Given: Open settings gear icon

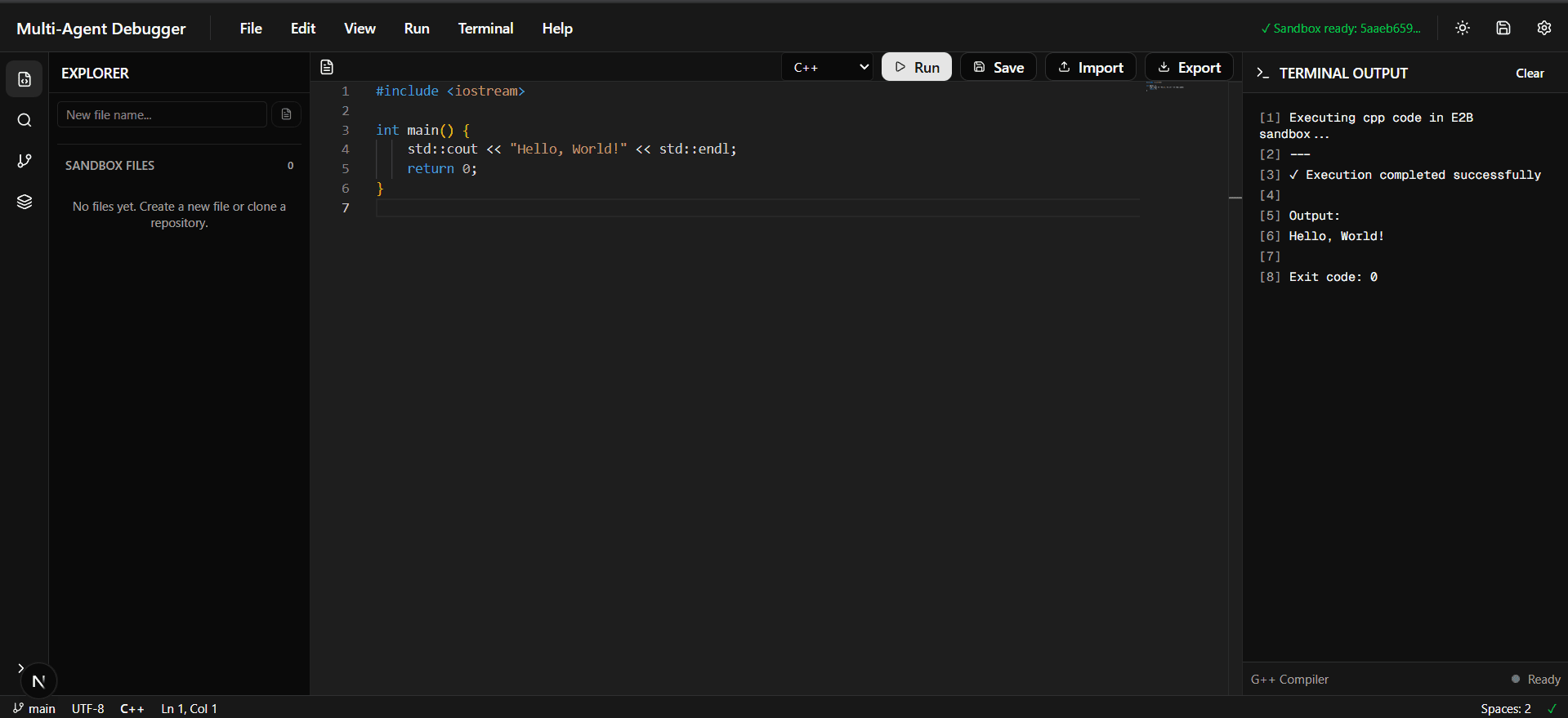Looking at the screenshot, I should click(x=1544, y=28).
